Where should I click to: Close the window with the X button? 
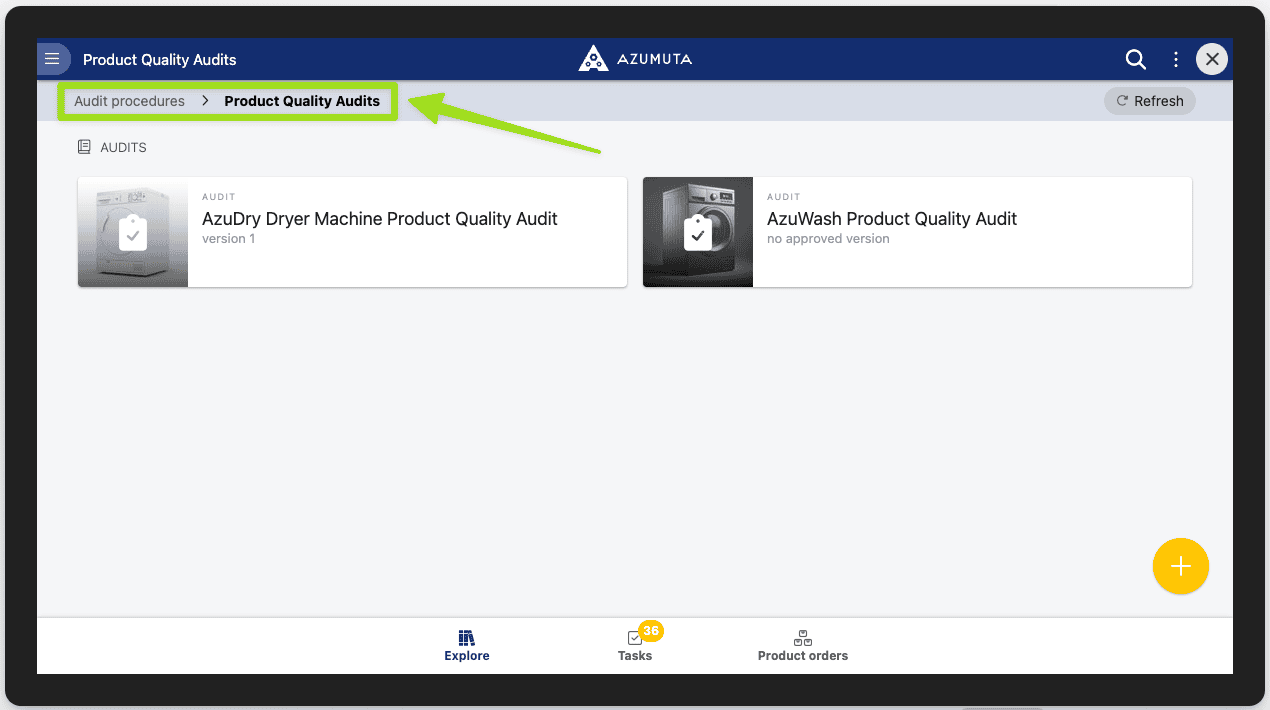coord(1212,59)
